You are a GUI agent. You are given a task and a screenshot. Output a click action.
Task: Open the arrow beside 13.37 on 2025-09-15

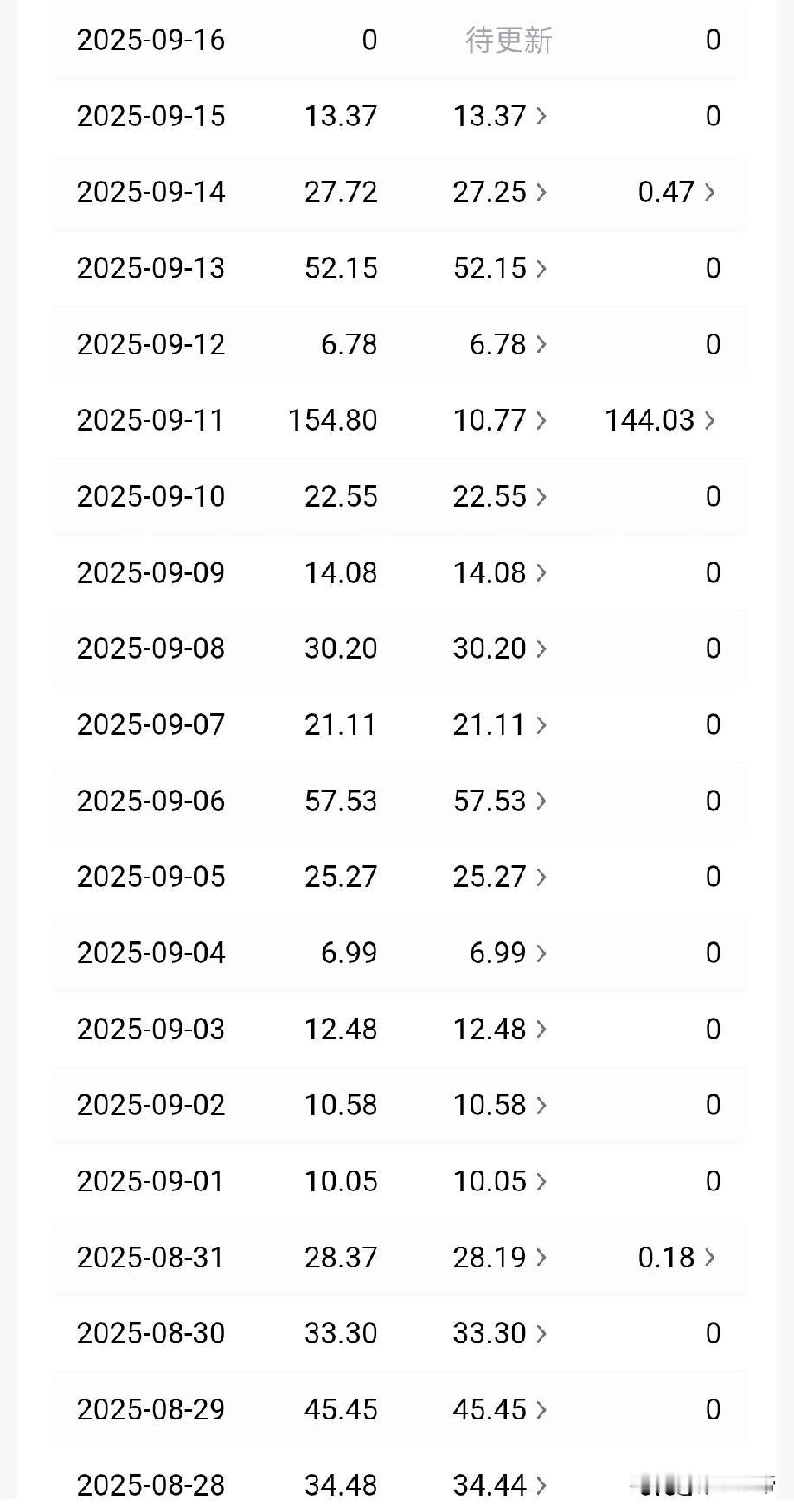click(541, 116)
